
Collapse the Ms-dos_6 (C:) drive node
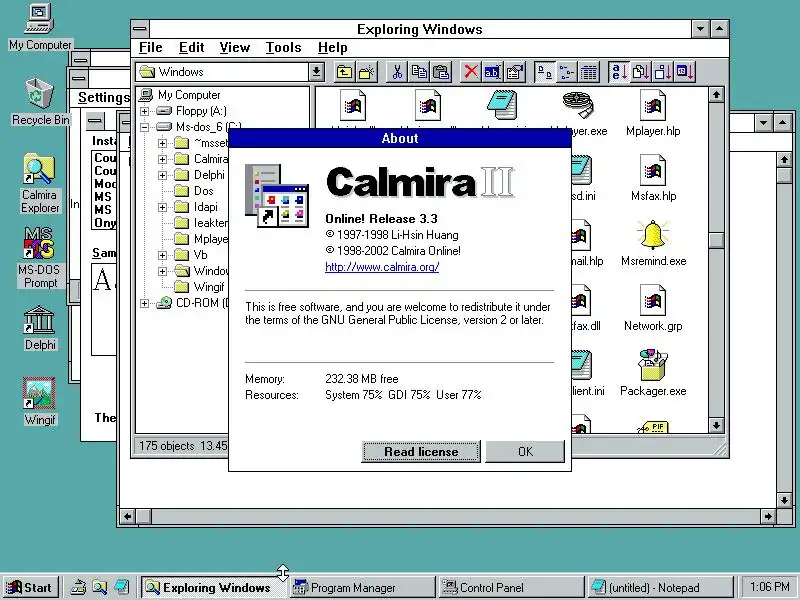[144, 127]
